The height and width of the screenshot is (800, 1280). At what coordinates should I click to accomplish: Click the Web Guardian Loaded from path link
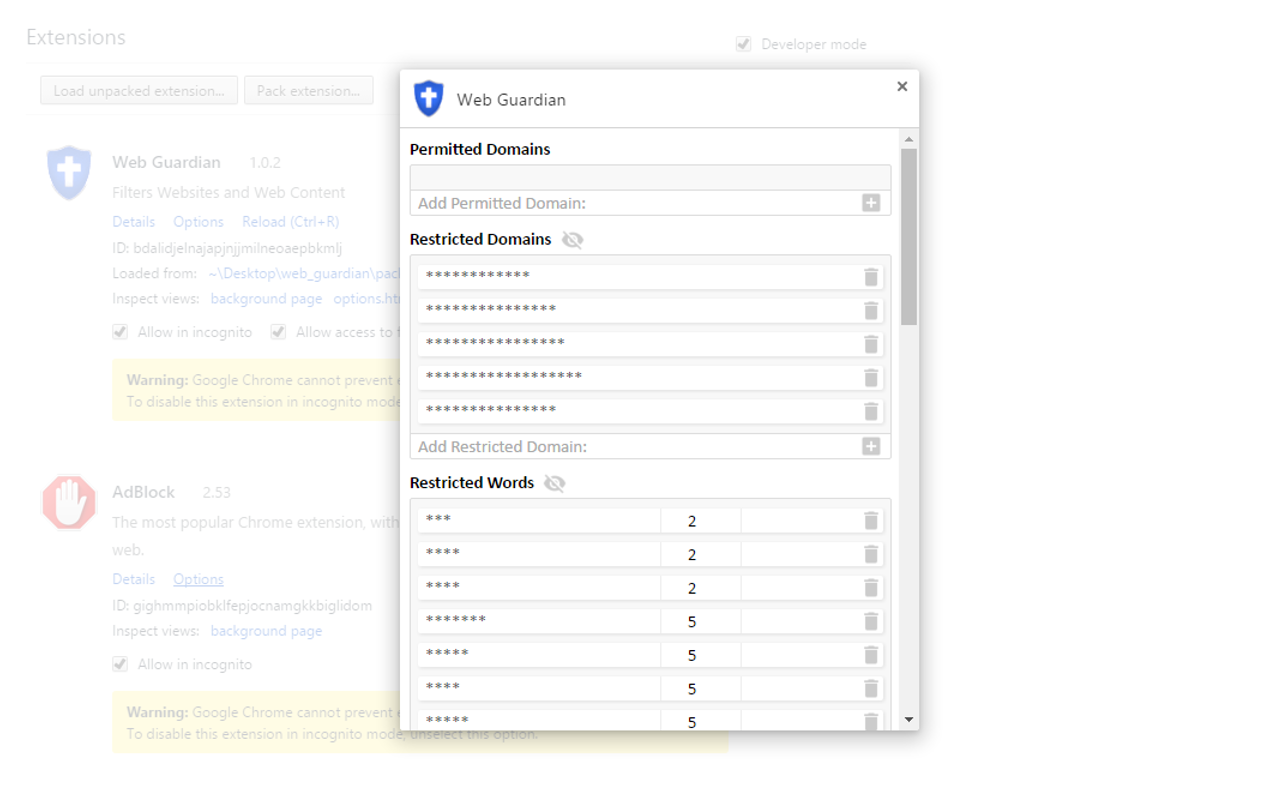pyautogui.click(x=304, y=273)
